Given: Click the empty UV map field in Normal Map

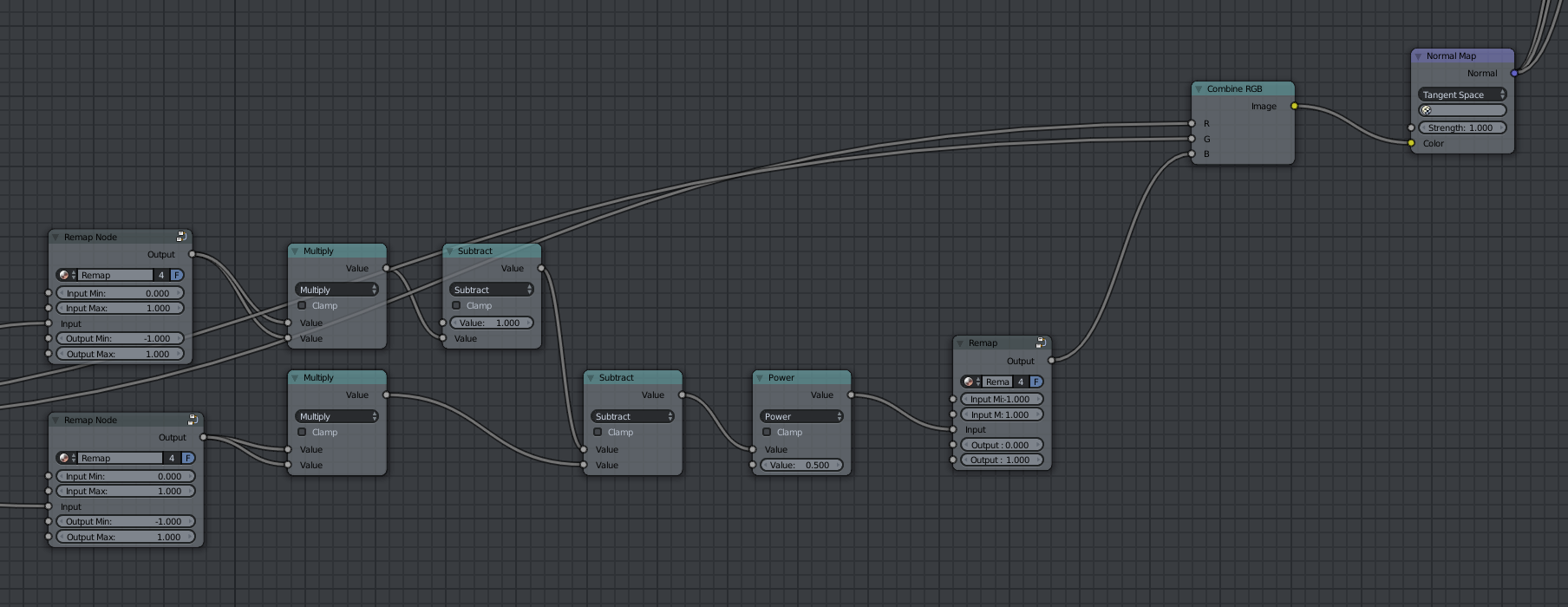Looking at the screenshot, I should pyautogui.click(x=1462, y=110).
